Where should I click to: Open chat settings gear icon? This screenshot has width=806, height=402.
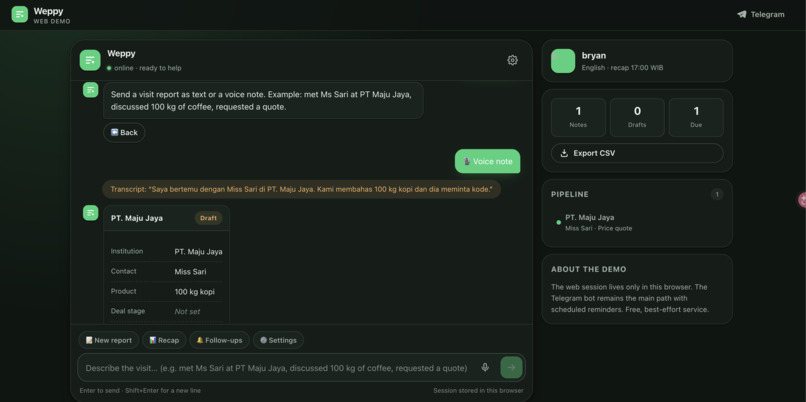click(512, 60)
